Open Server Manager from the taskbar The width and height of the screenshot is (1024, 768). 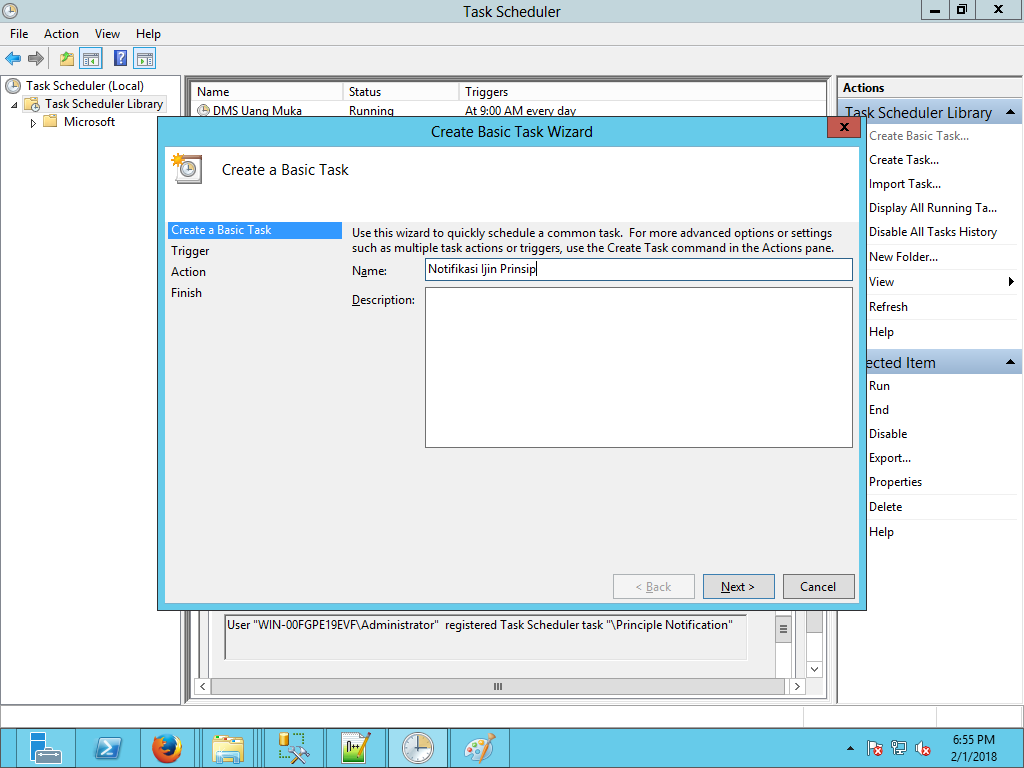point(46,748)
